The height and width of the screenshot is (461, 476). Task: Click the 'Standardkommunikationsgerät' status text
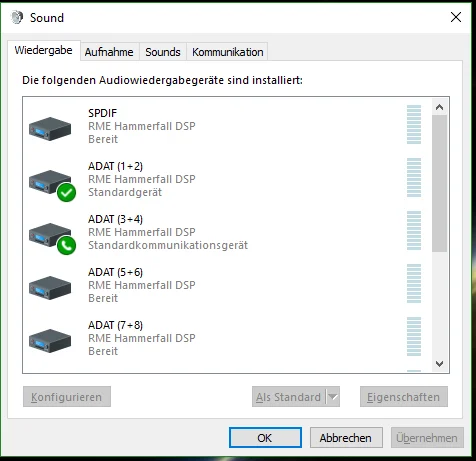point(168,245)
